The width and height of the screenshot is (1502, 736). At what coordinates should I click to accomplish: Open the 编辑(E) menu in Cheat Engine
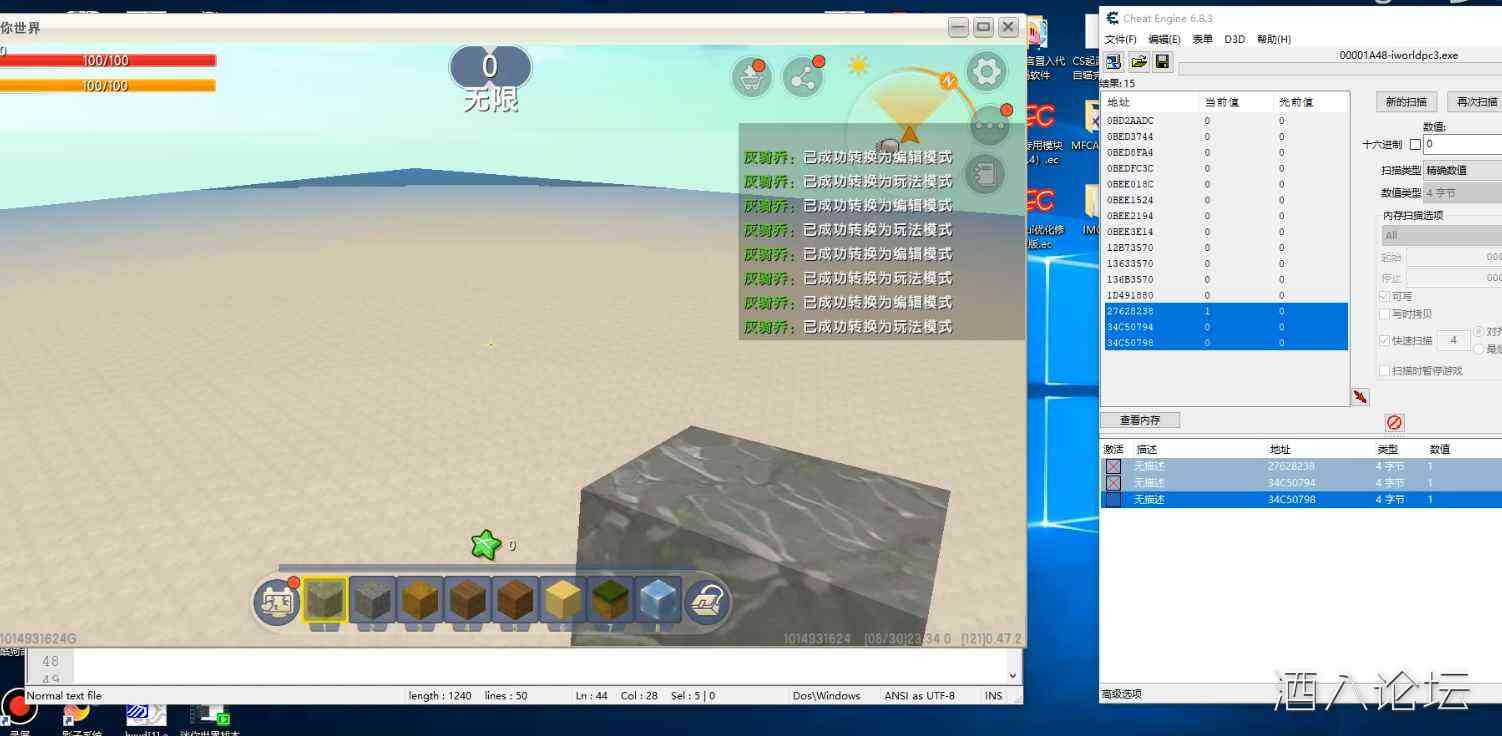tap(1164, 39)
